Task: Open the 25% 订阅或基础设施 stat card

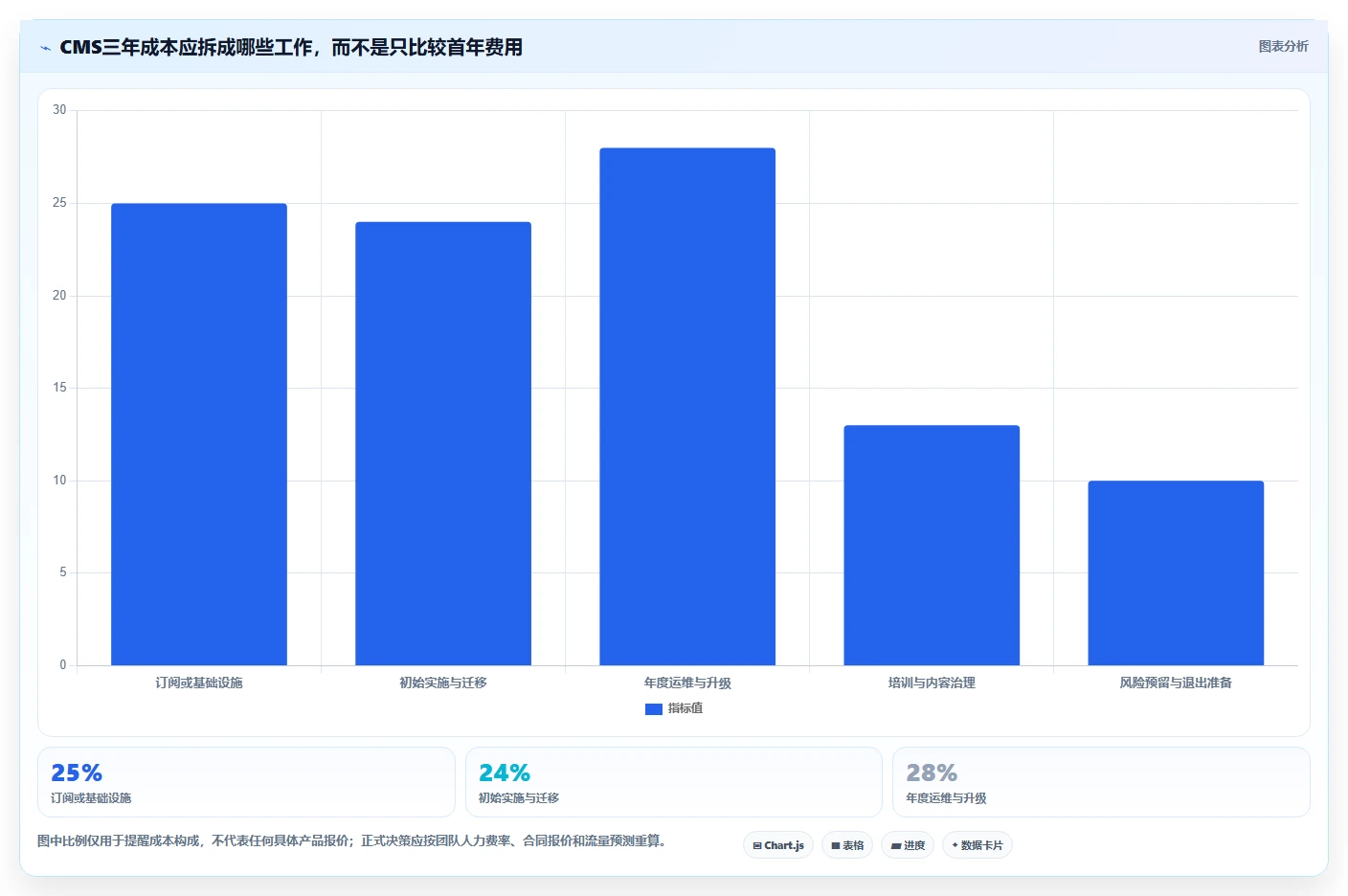Action: (246, 782)
